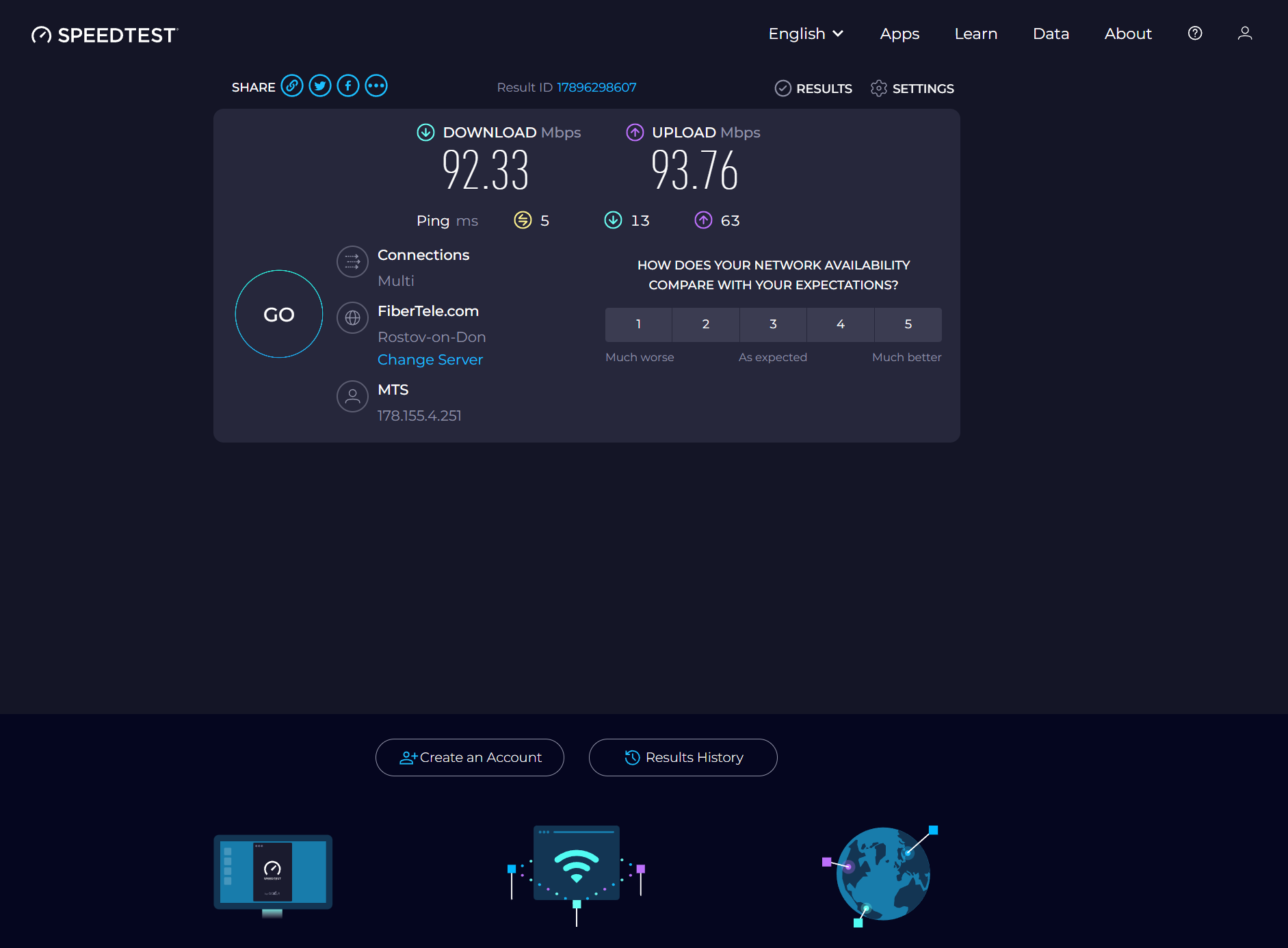Viewport: 1288px width, 948px height.
Task: Rate network availability as 2
Action: 706,324
